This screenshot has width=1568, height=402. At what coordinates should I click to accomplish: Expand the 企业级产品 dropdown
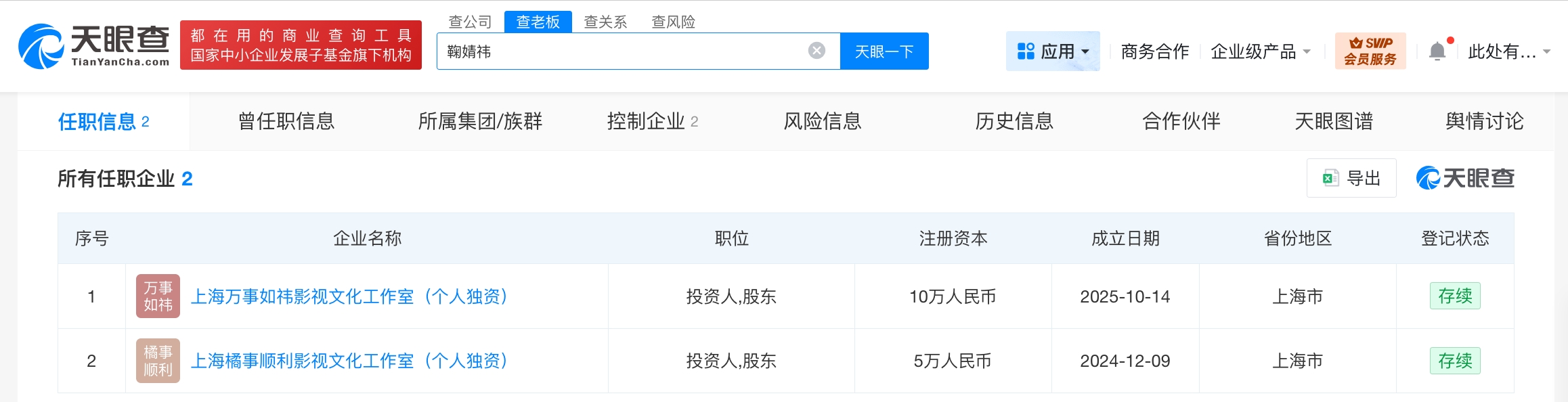pyautogui.click(x=1261, y=51)
